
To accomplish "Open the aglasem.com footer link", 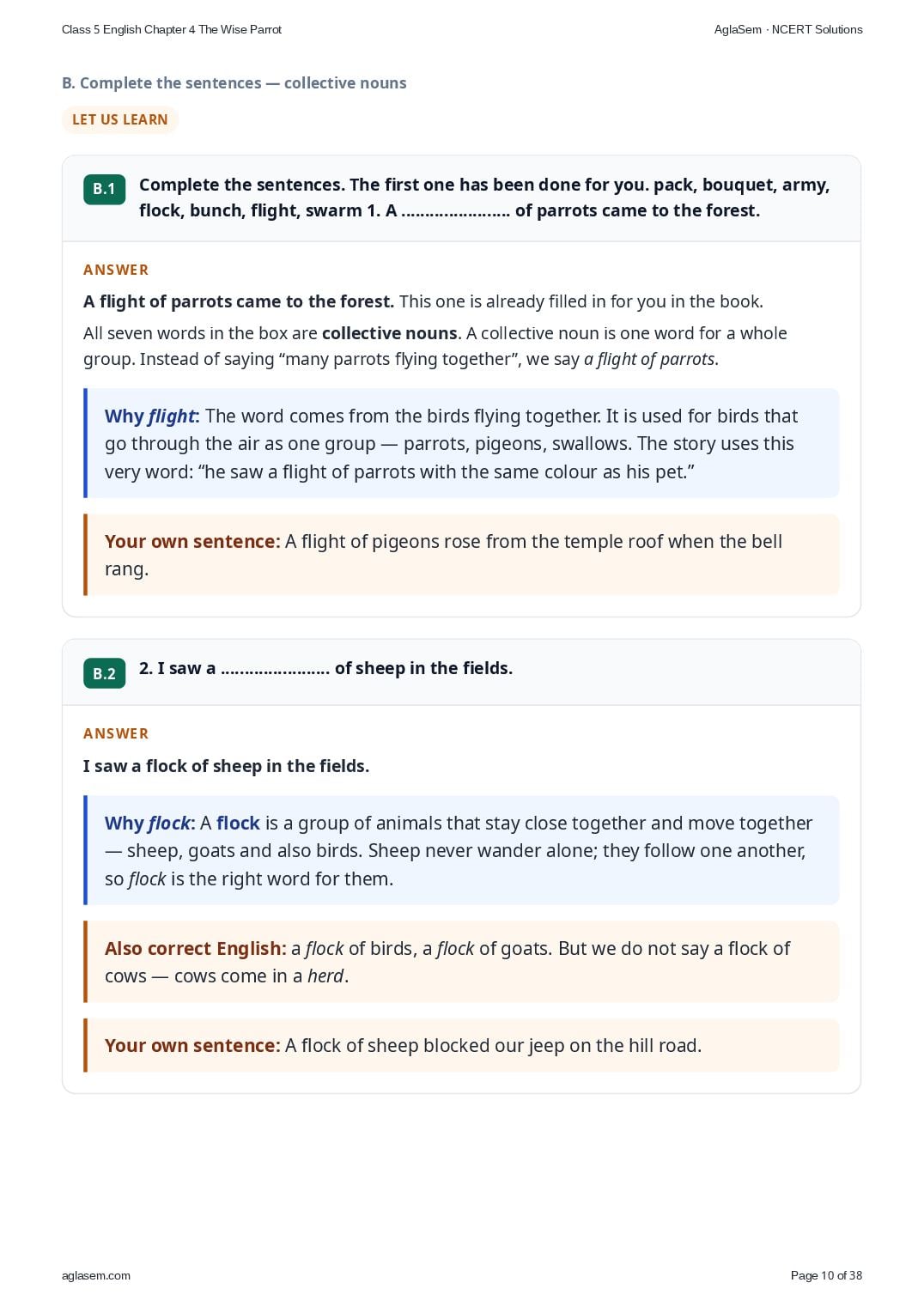I will 96,1275.
